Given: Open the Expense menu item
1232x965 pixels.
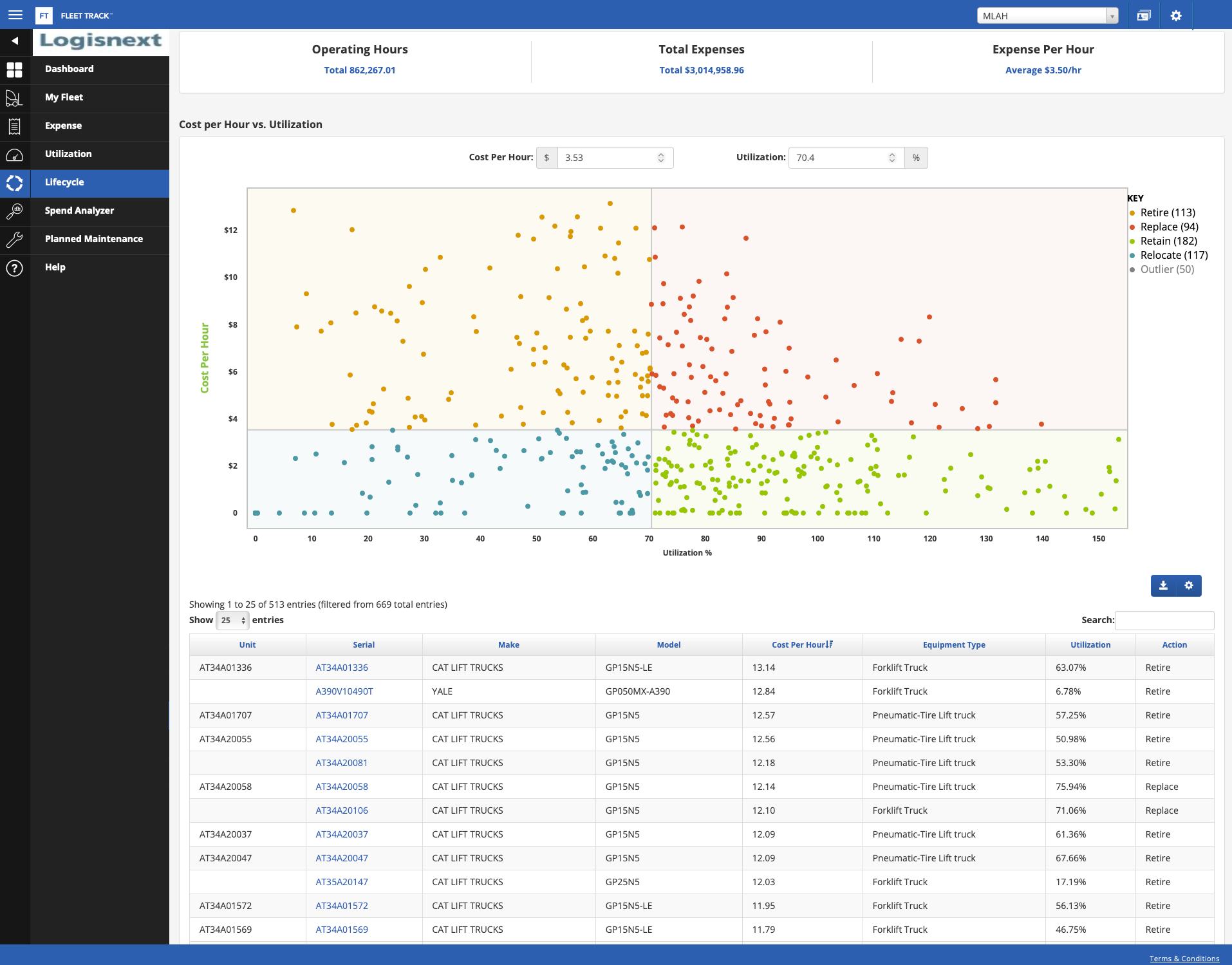Looking at the screenshot, I should pyautogui.click(x=63, y=126).
